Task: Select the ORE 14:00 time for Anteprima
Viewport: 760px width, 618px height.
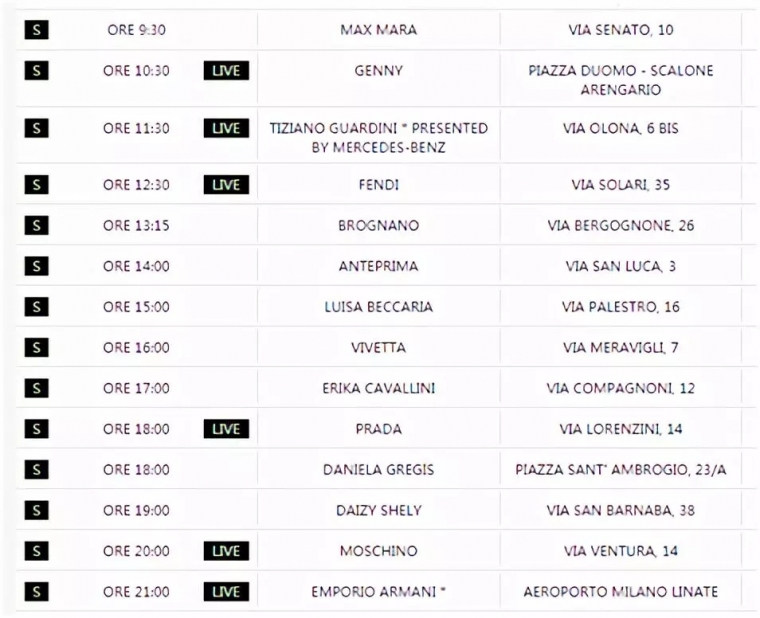Action: (136, 266)
